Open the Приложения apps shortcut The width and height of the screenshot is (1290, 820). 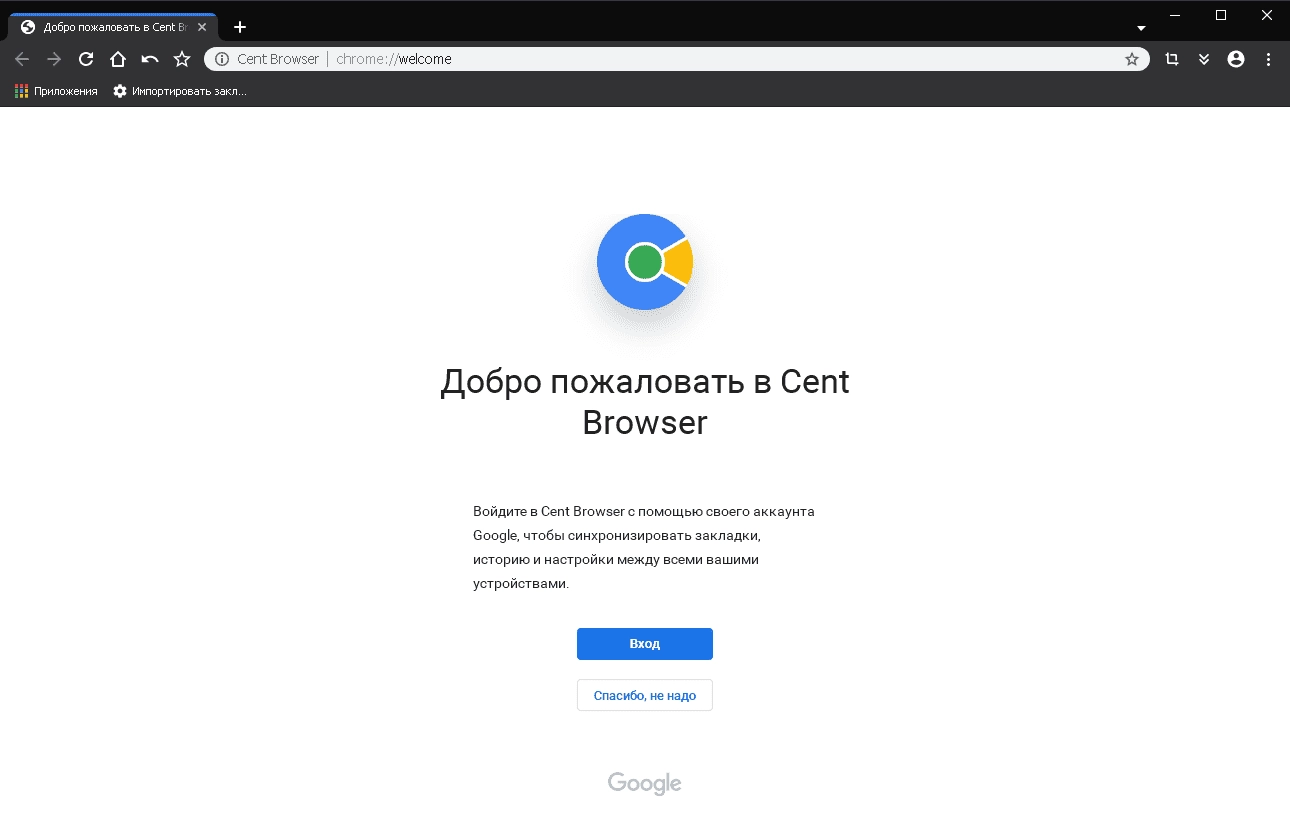click(x=56, y=91)
